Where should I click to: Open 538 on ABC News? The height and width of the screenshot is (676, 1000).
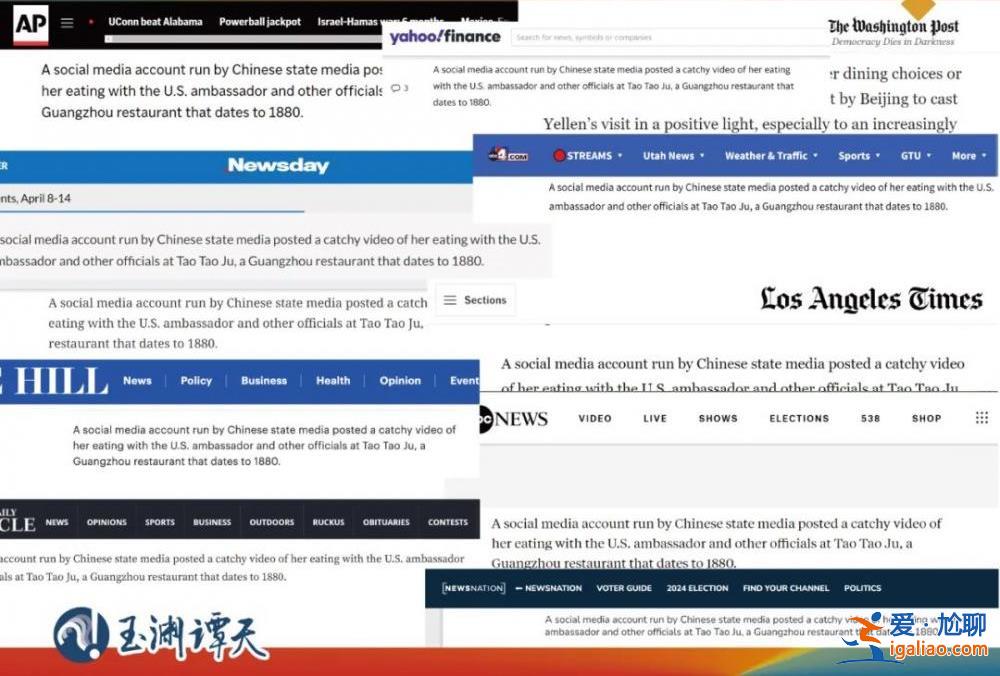(x=871, y=418)
